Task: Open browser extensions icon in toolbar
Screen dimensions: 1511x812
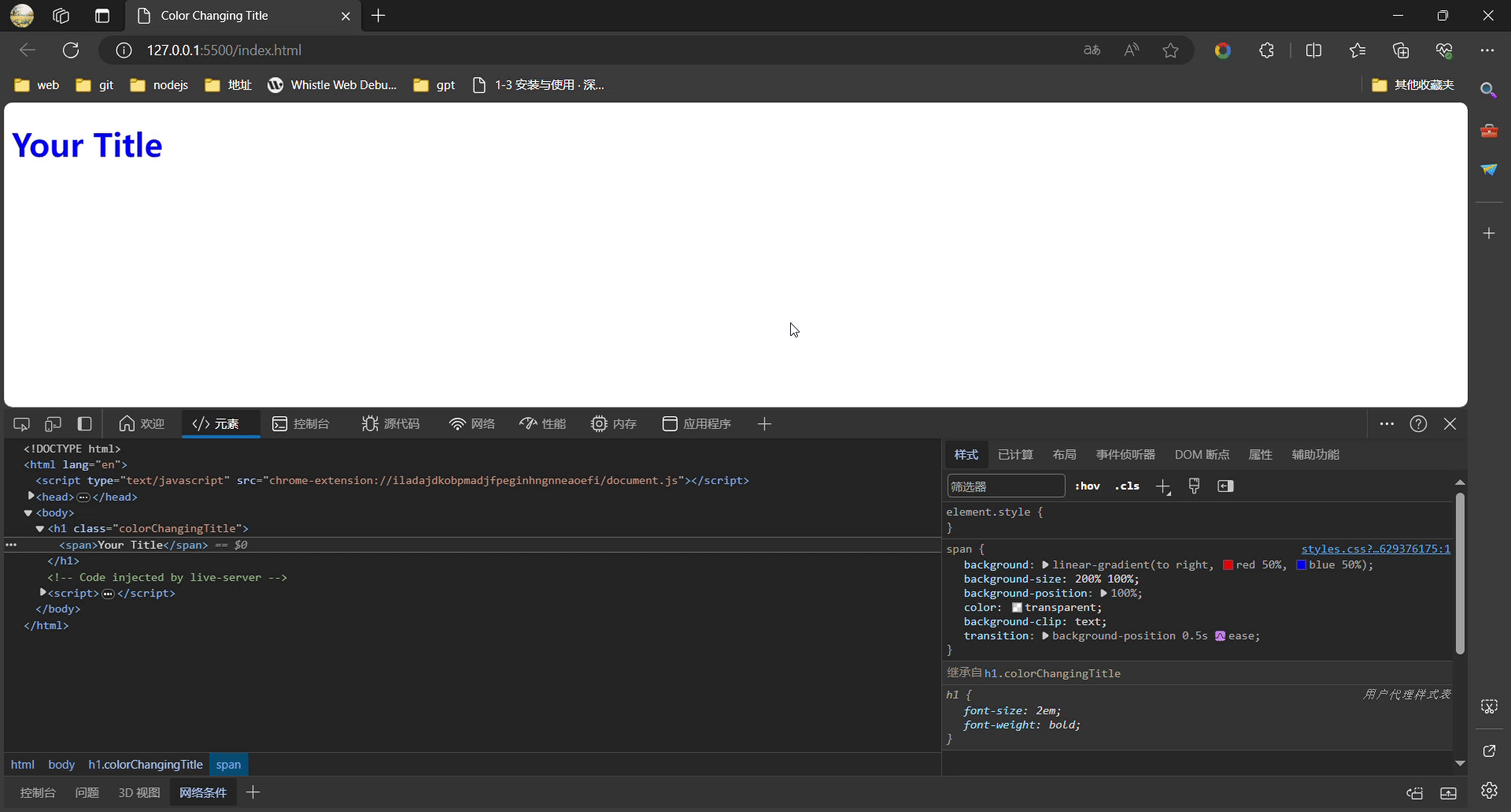Action: [1266, 50]
